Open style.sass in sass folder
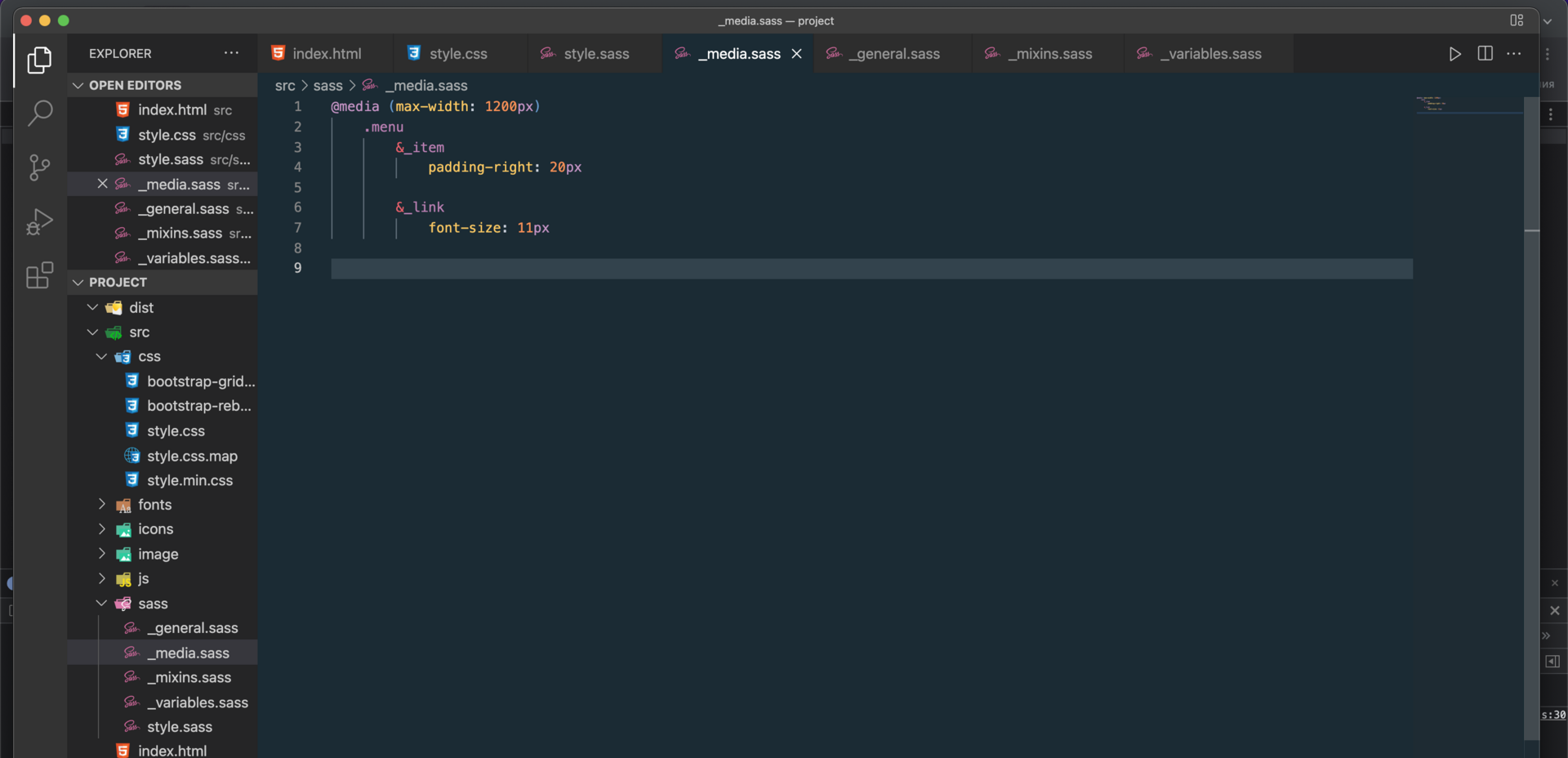The height and width of the screenshot is (758, 1568). [x=162, y=727]
